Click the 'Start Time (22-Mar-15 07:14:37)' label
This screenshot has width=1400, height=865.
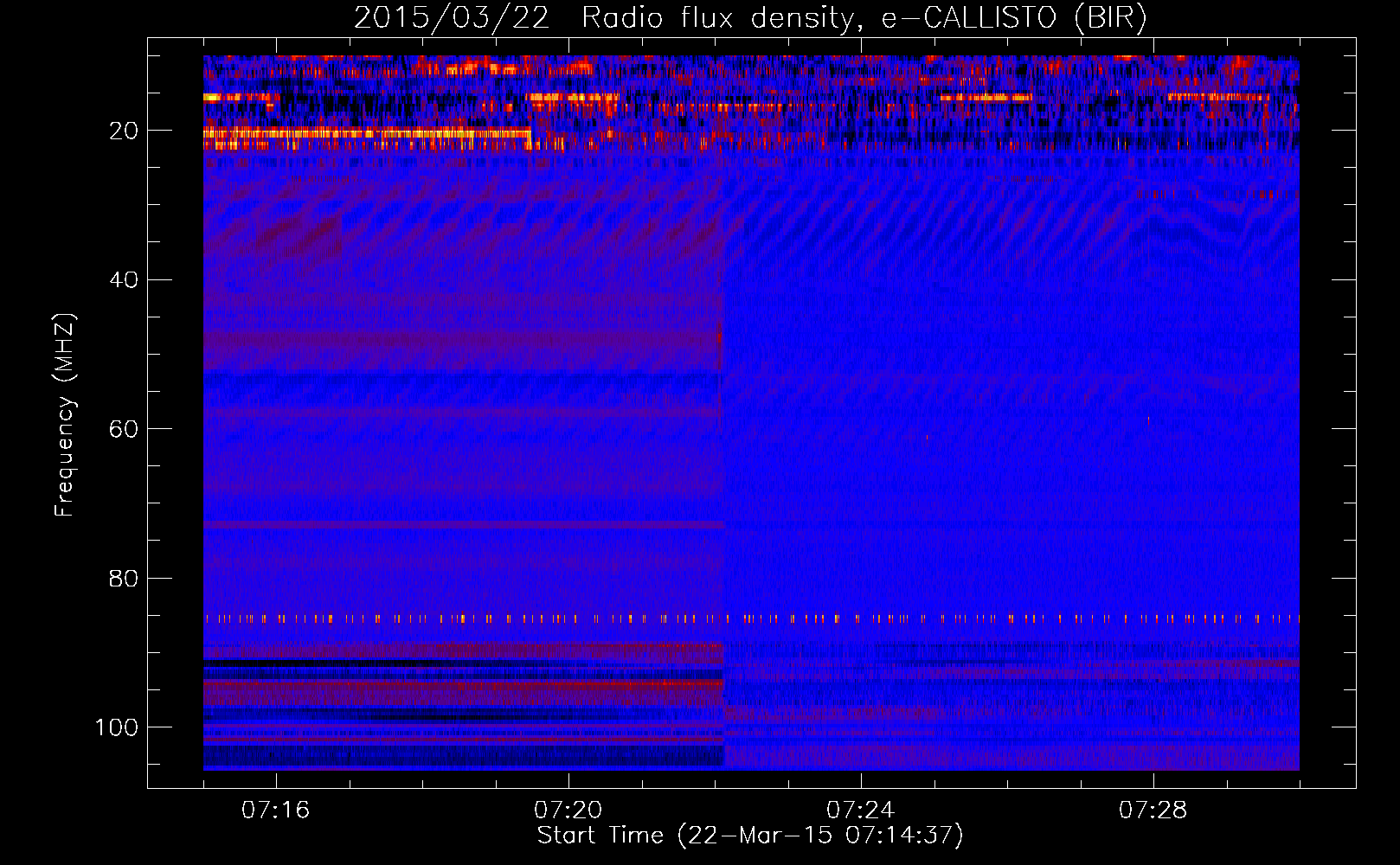pos(750,836)
